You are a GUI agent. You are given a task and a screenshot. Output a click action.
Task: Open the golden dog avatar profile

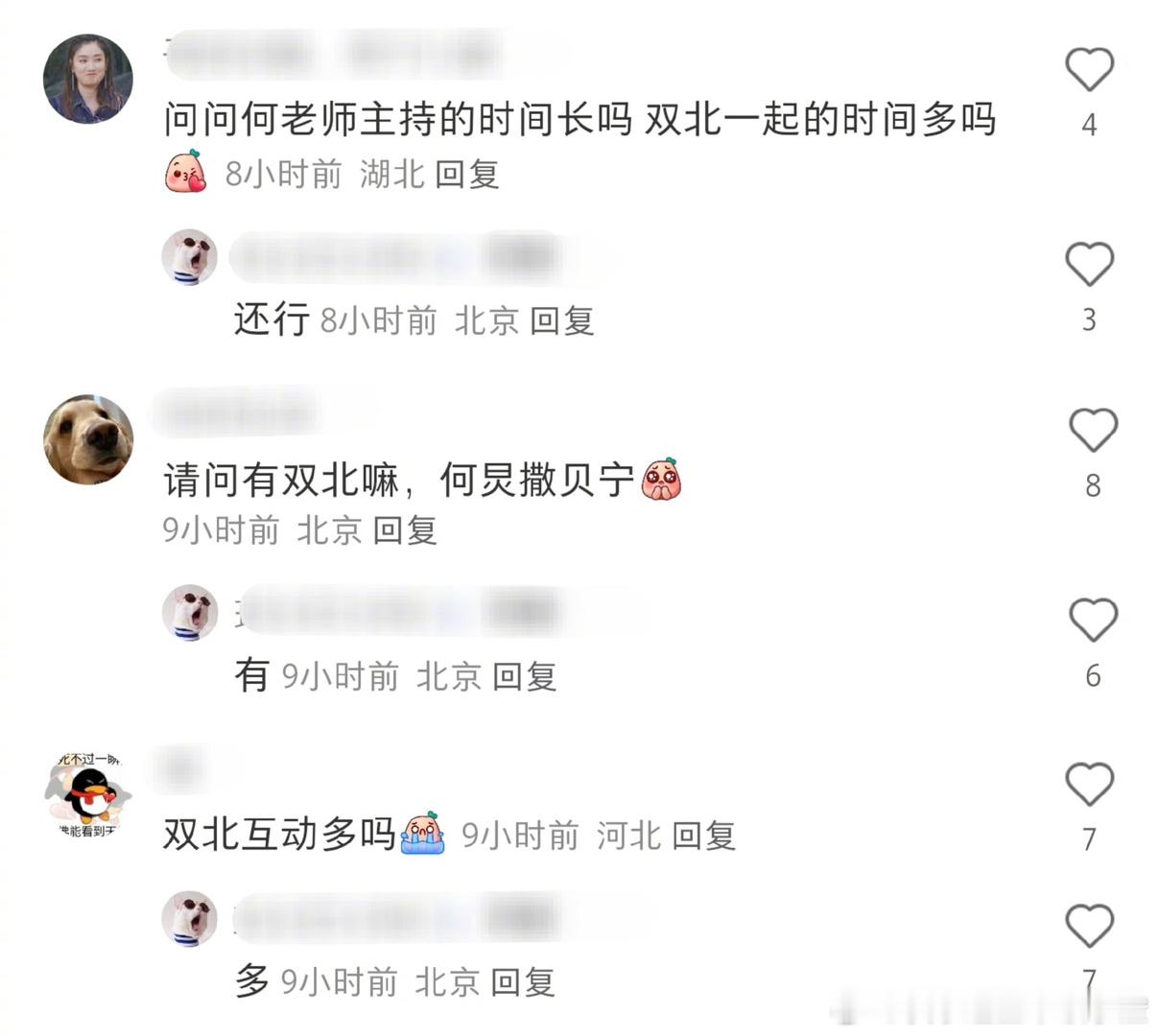click(x=88, y=439)
